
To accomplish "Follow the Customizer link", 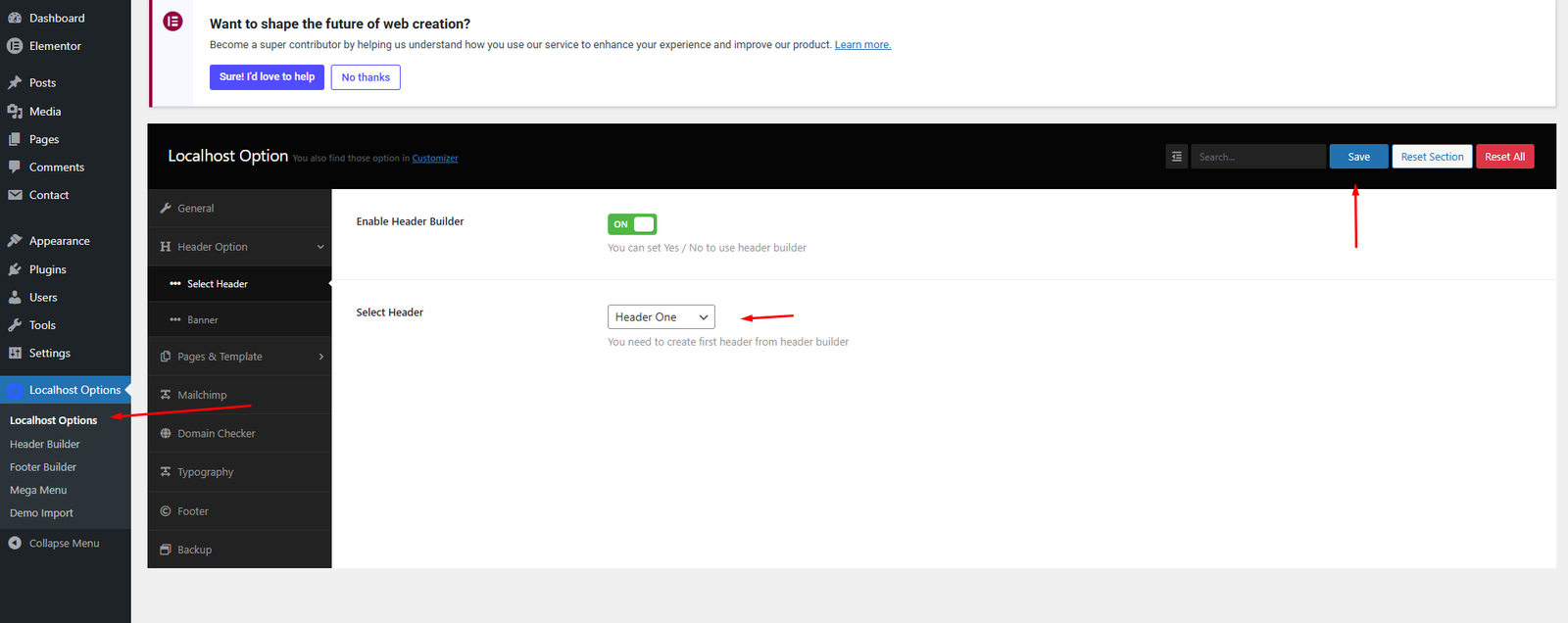I will tap(435, 159).
